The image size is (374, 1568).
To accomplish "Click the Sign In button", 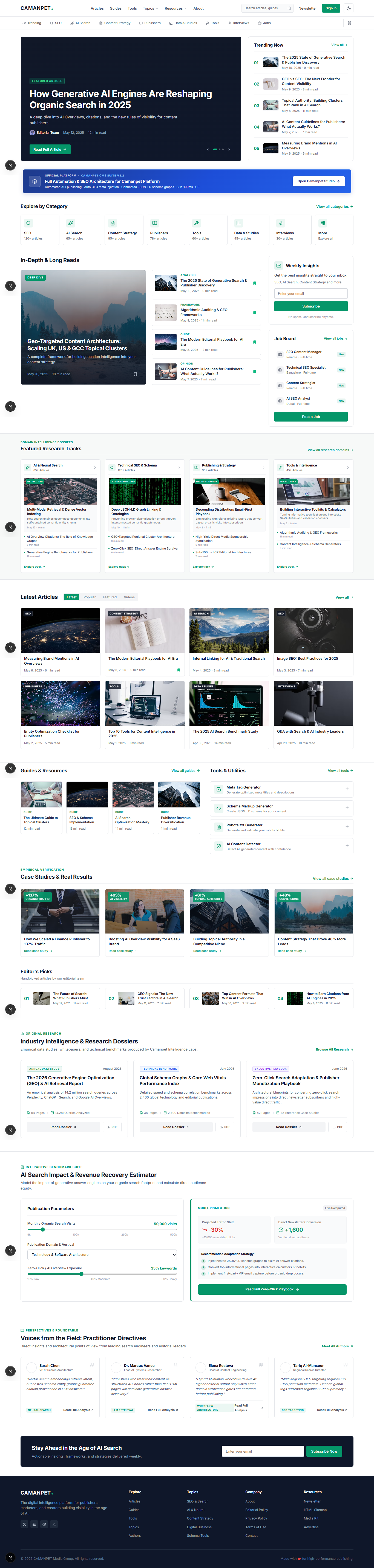I will coord(331,8).
